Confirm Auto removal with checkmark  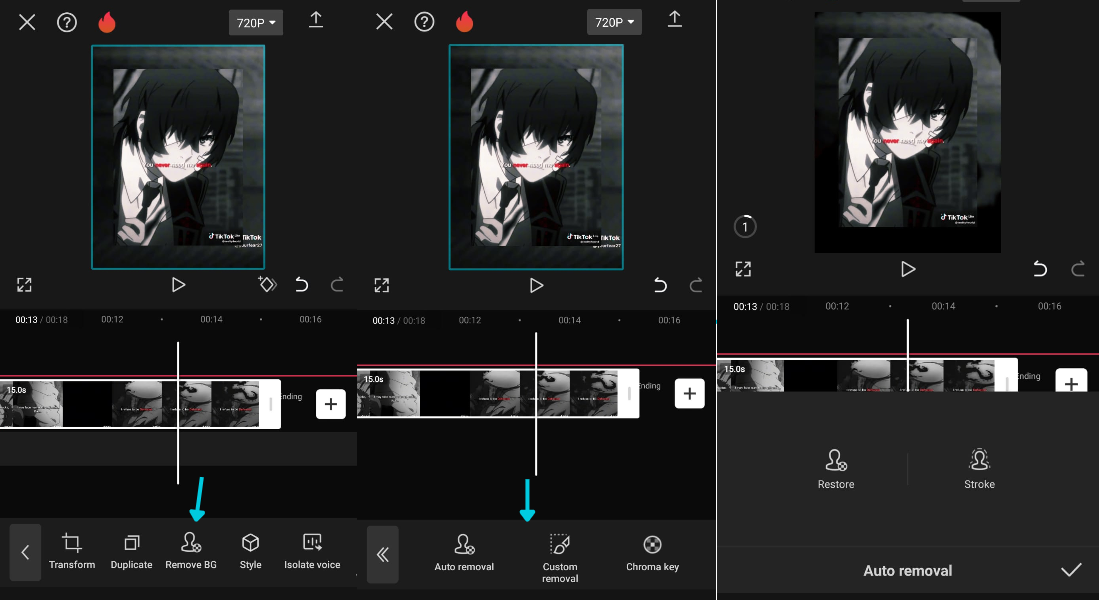tap(1071, 570)
